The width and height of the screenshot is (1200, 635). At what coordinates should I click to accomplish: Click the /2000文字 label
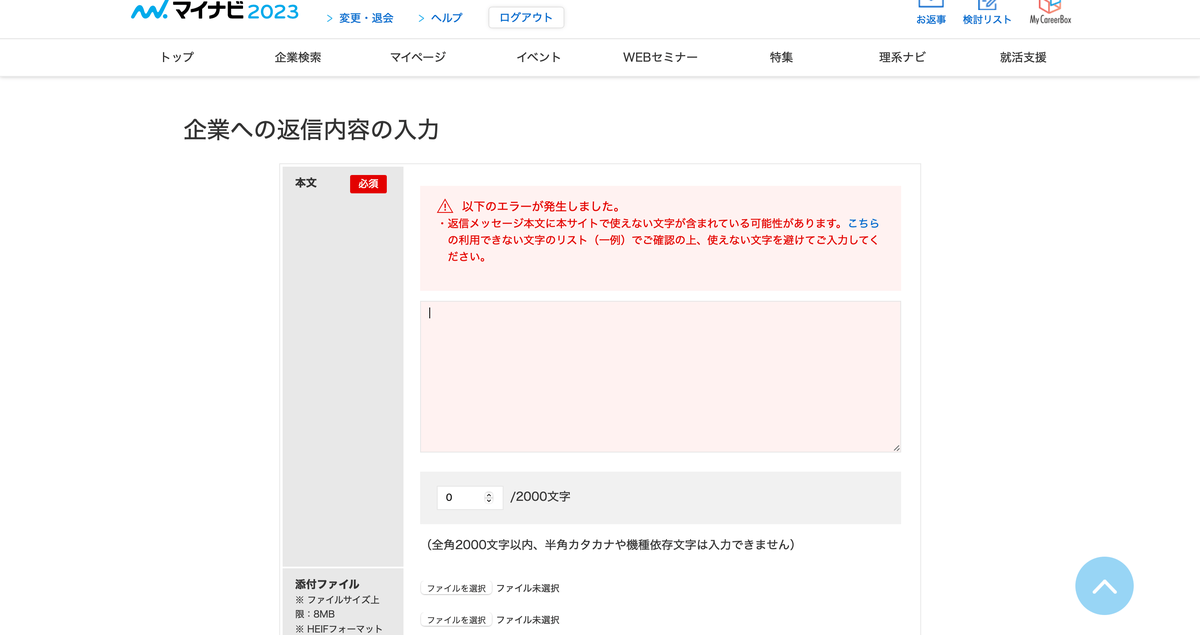[540, 497]
